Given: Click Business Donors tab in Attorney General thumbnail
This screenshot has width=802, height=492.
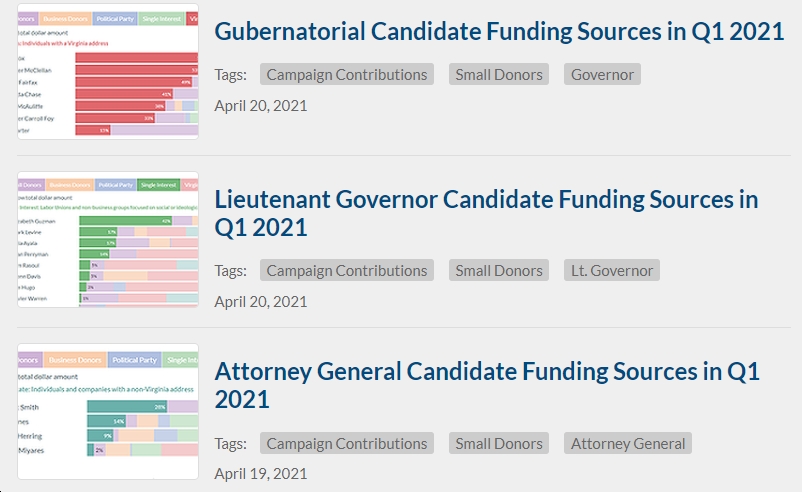Looking at the screenshot, I should click(x=75, y=360).
